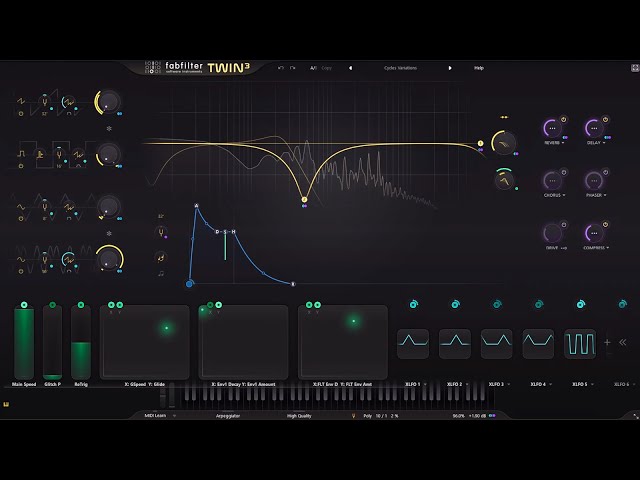Select the XLFO 5 square waveform thumbnail
Screen dimensions: 640x480
[x=580, y=343]
